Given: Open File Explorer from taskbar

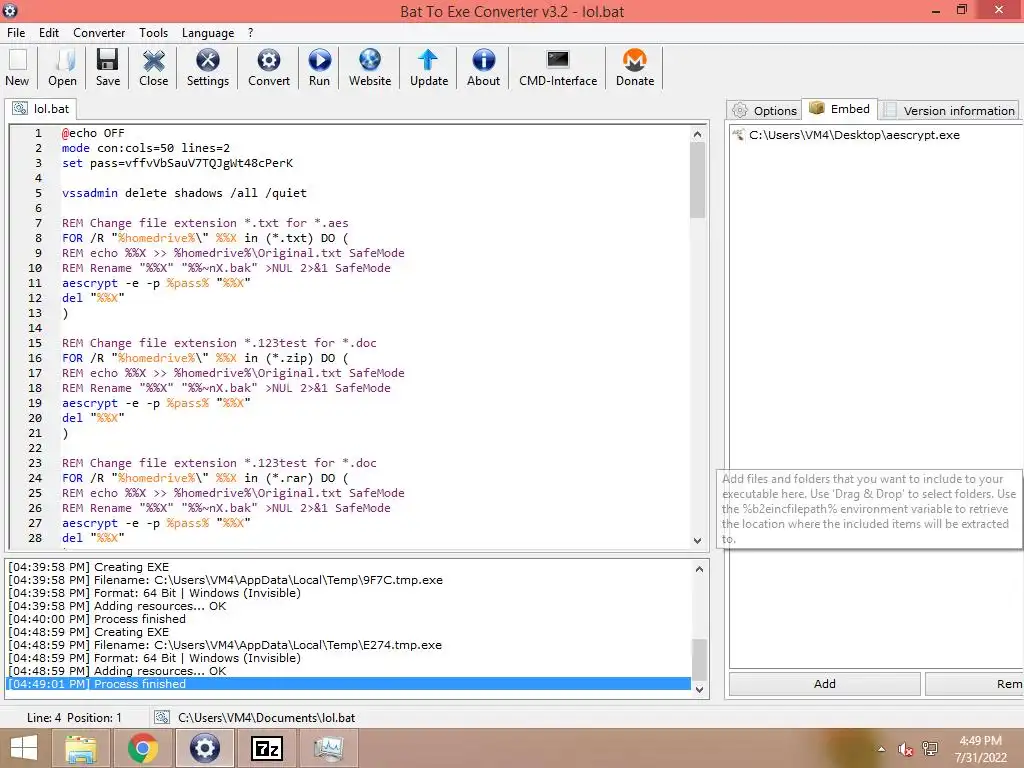Looking at the screenshot, I should coord(81,748).
